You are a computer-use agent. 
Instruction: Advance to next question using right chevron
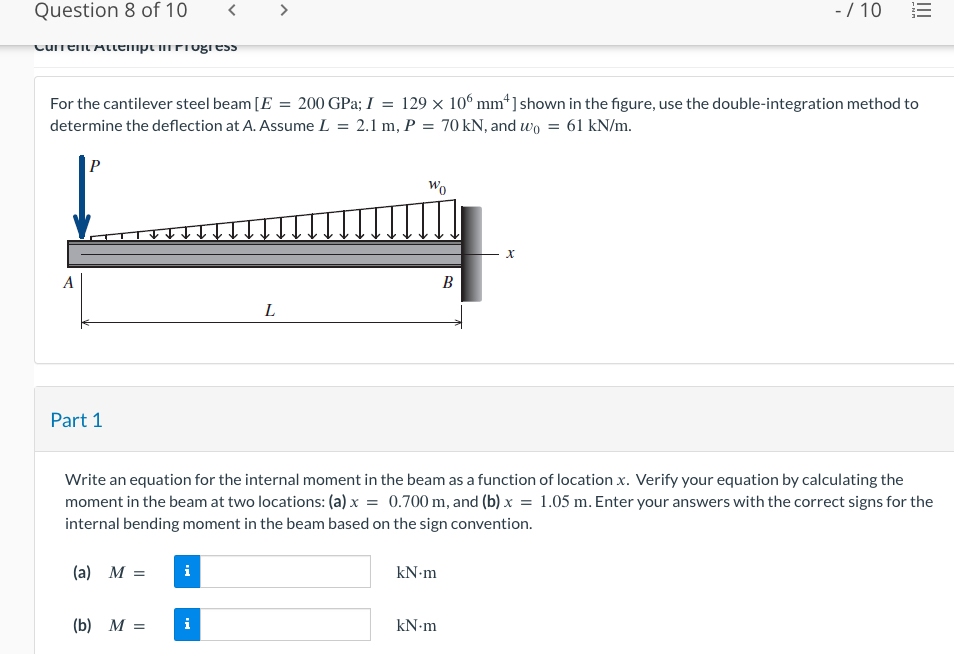[x=283, y=11]
